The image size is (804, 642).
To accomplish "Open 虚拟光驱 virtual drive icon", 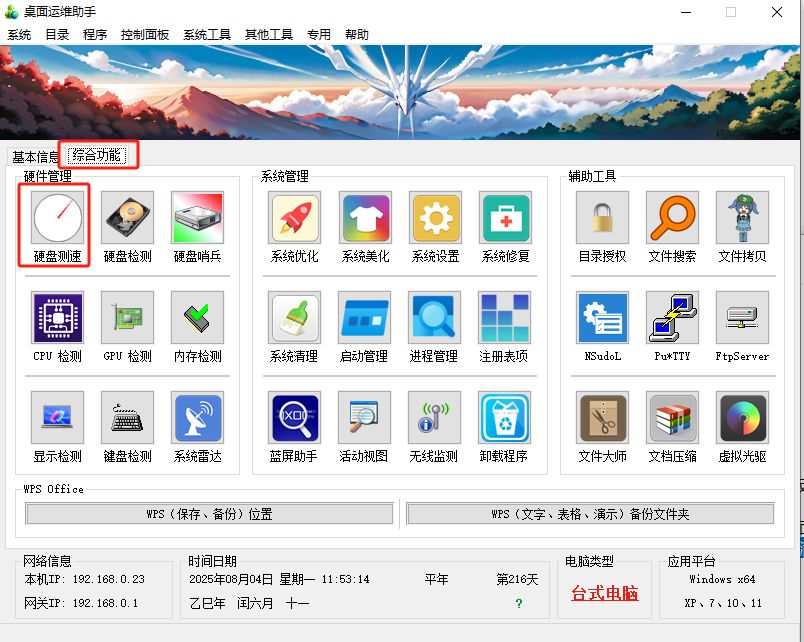I will 742,417.
